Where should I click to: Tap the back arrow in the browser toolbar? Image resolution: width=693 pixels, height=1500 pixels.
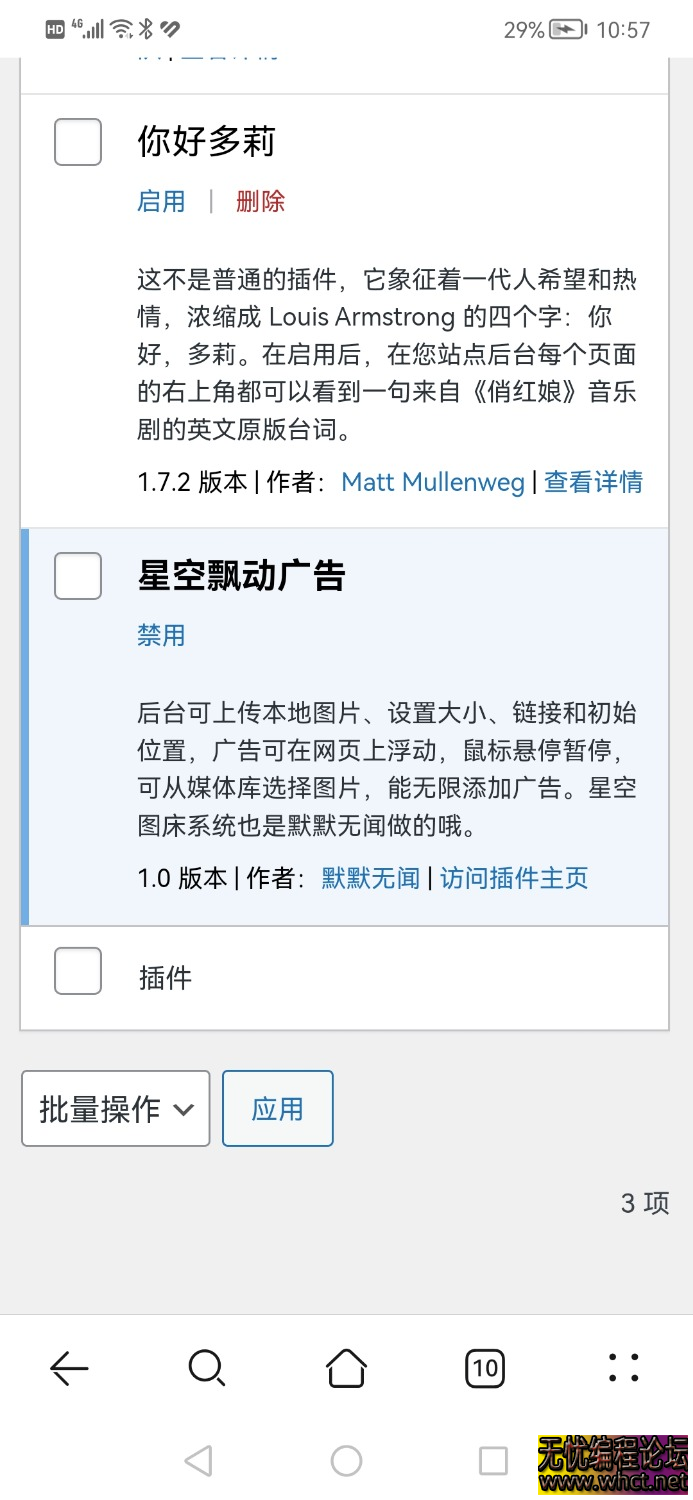[68, 1368]
